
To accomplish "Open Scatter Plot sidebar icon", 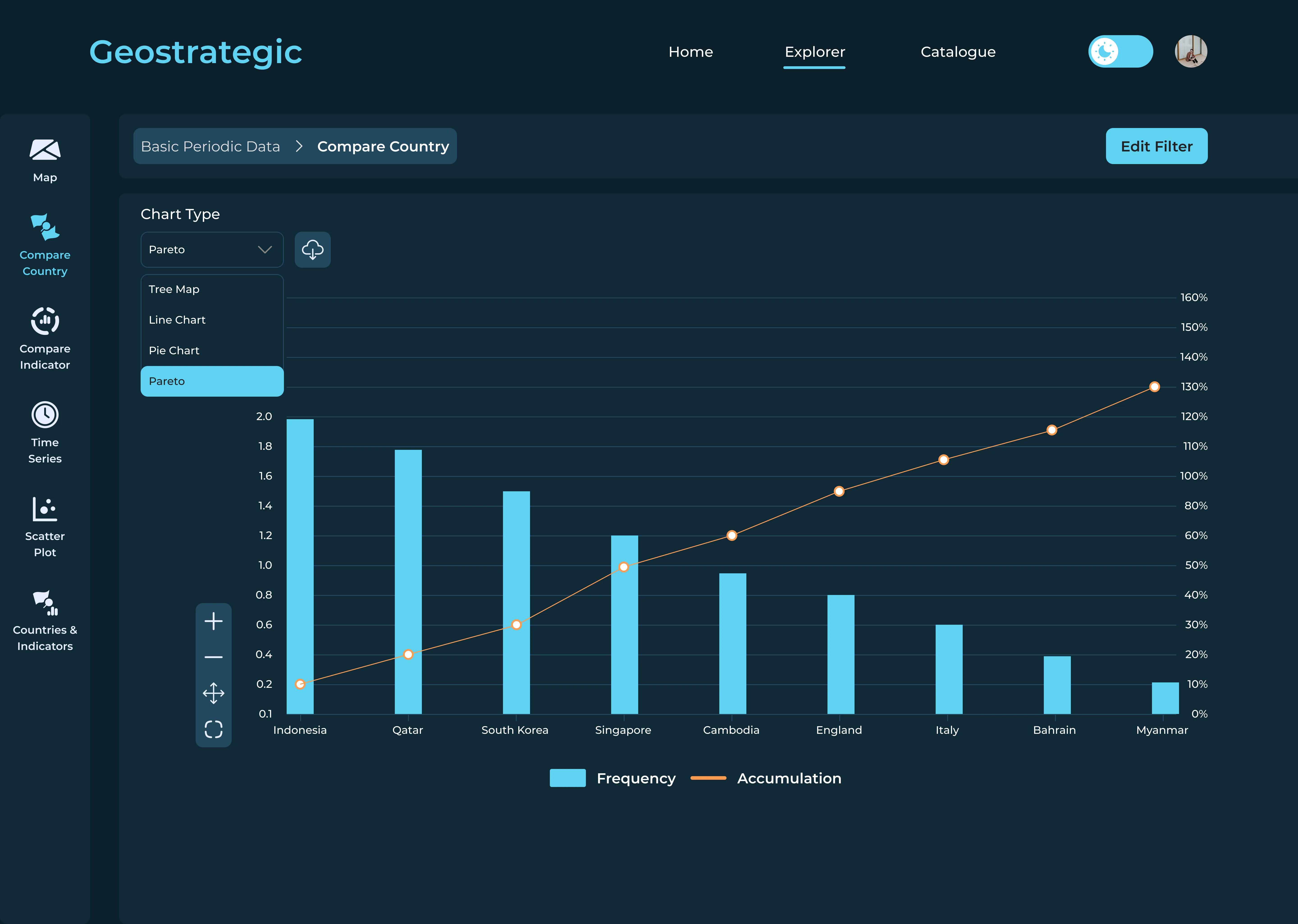I will (45, 509).
